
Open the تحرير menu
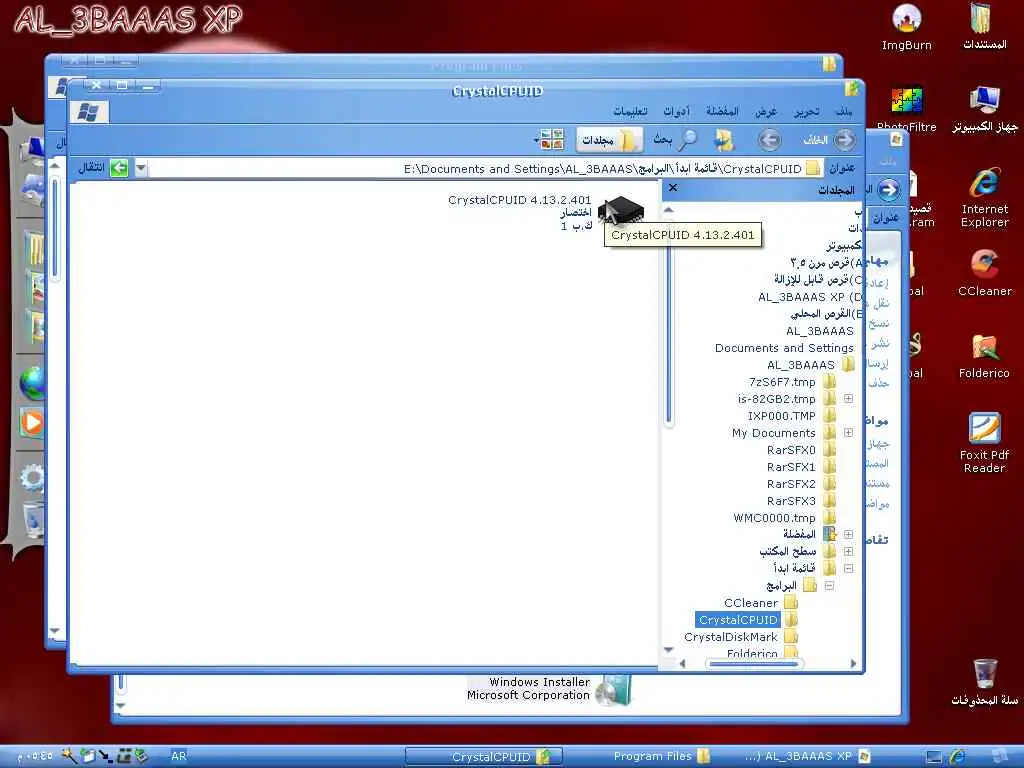[x=807, y=112]
